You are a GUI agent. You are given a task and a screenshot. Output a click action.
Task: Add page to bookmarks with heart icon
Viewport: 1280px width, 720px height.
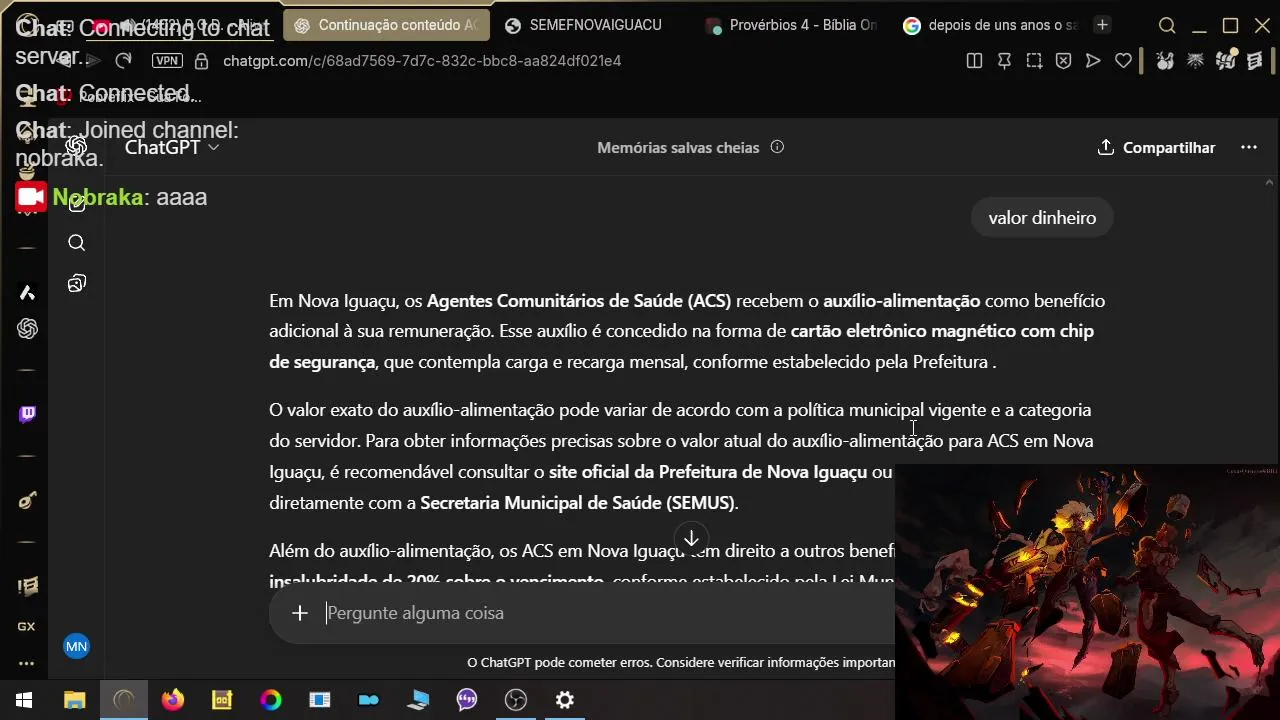(1123, 61)
